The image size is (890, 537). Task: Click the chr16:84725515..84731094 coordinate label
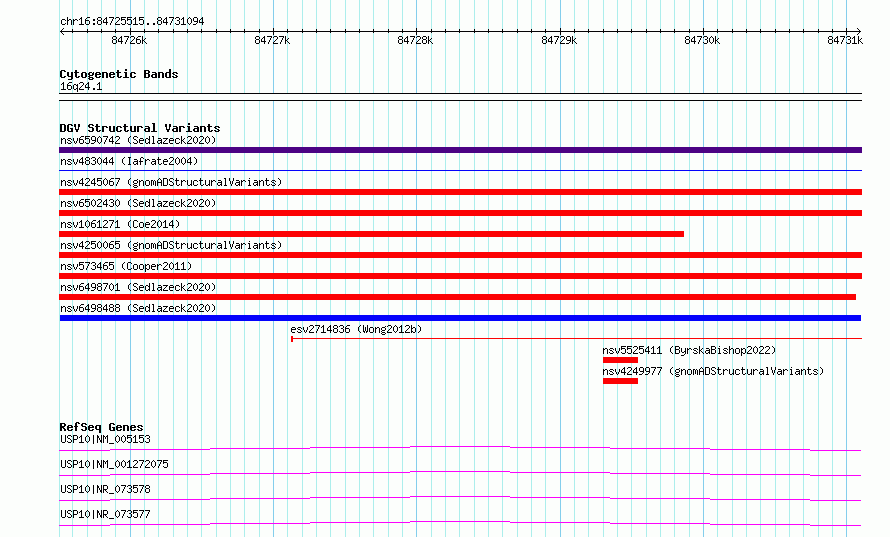click(x=132, y=22)
